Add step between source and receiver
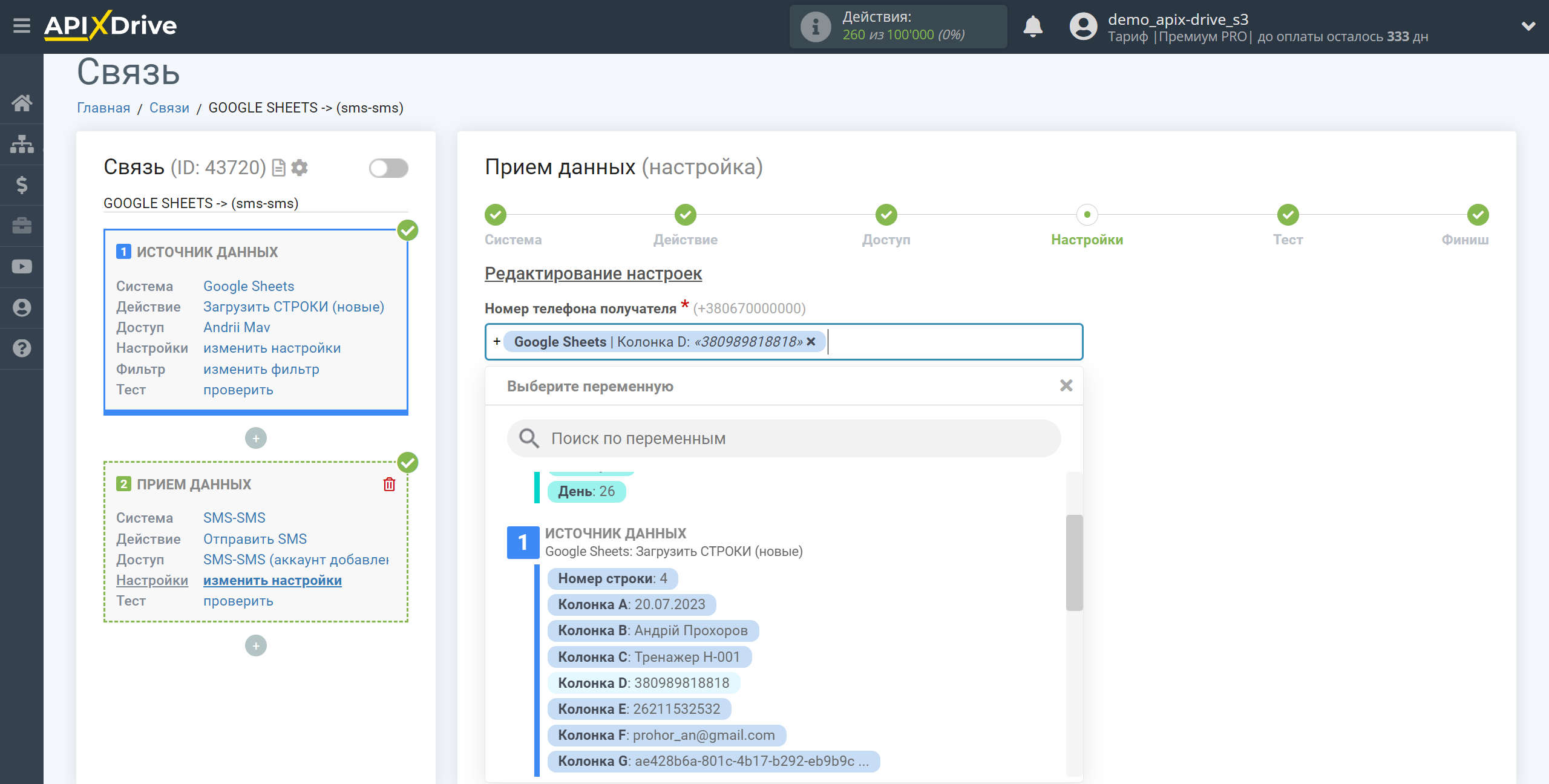This screenshot has width=1549, height=784. pyautogui.click(x=256, y=438)
